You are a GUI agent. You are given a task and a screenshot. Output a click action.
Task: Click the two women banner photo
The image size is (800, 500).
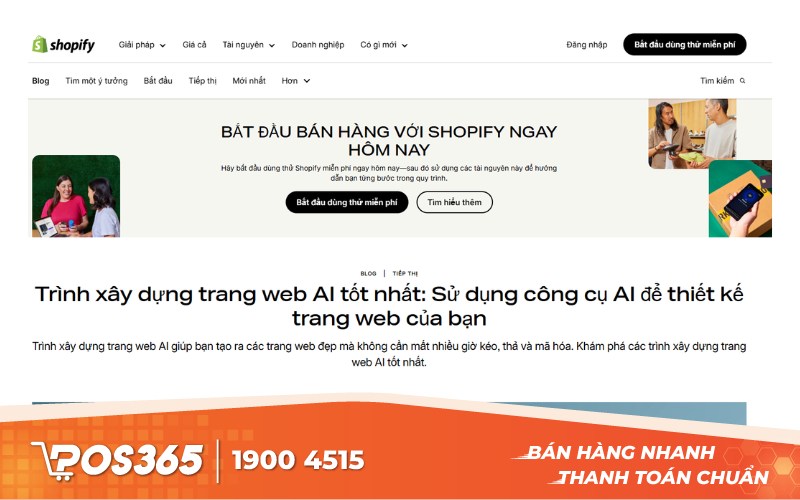[76, 196]
